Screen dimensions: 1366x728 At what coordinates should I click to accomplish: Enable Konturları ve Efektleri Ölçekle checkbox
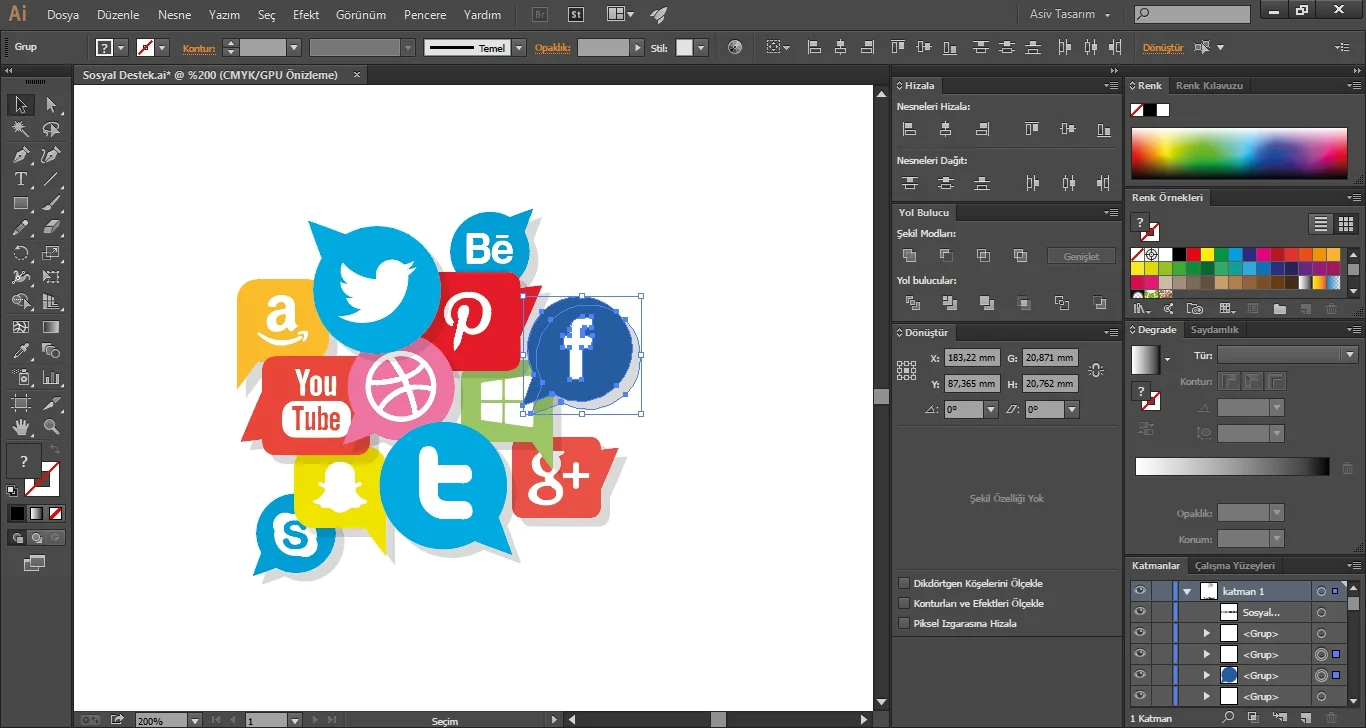[904, 603]
